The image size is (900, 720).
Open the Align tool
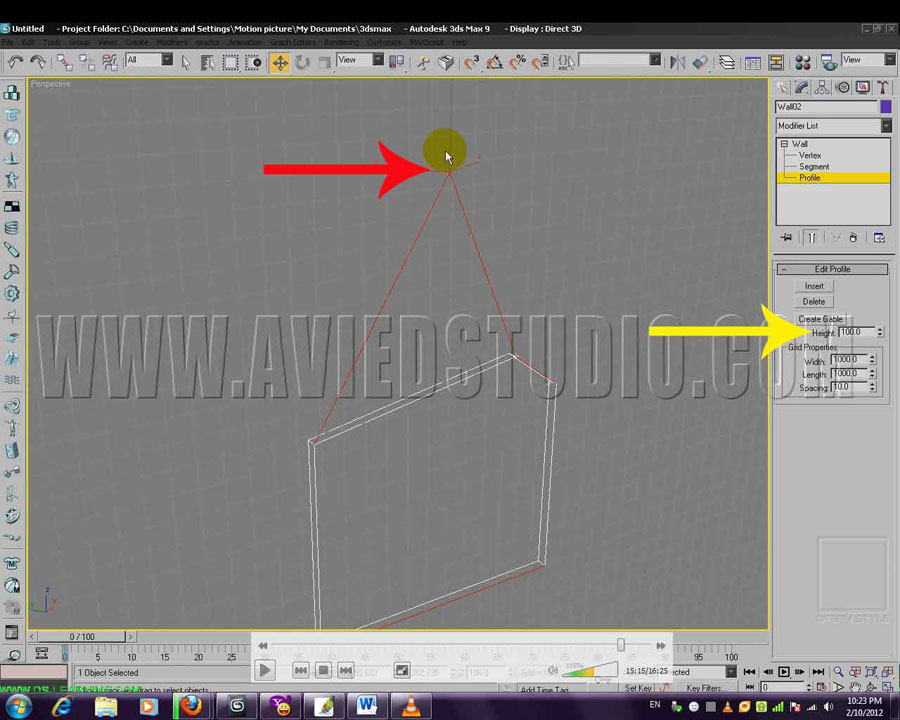click(x=700, y=62)
